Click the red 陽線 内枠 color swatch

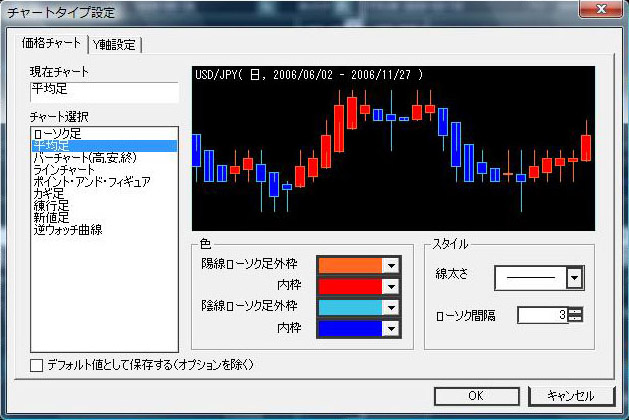coord(350,286)
